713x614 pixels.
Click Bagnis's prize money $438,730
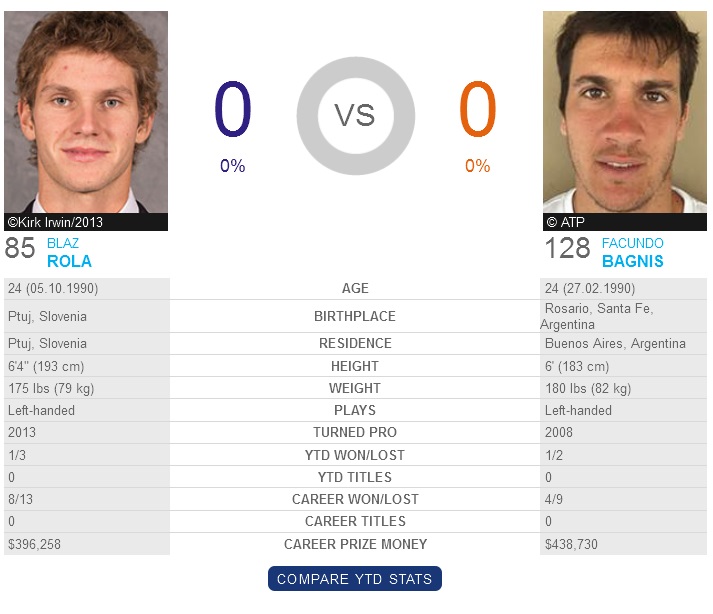571,544
